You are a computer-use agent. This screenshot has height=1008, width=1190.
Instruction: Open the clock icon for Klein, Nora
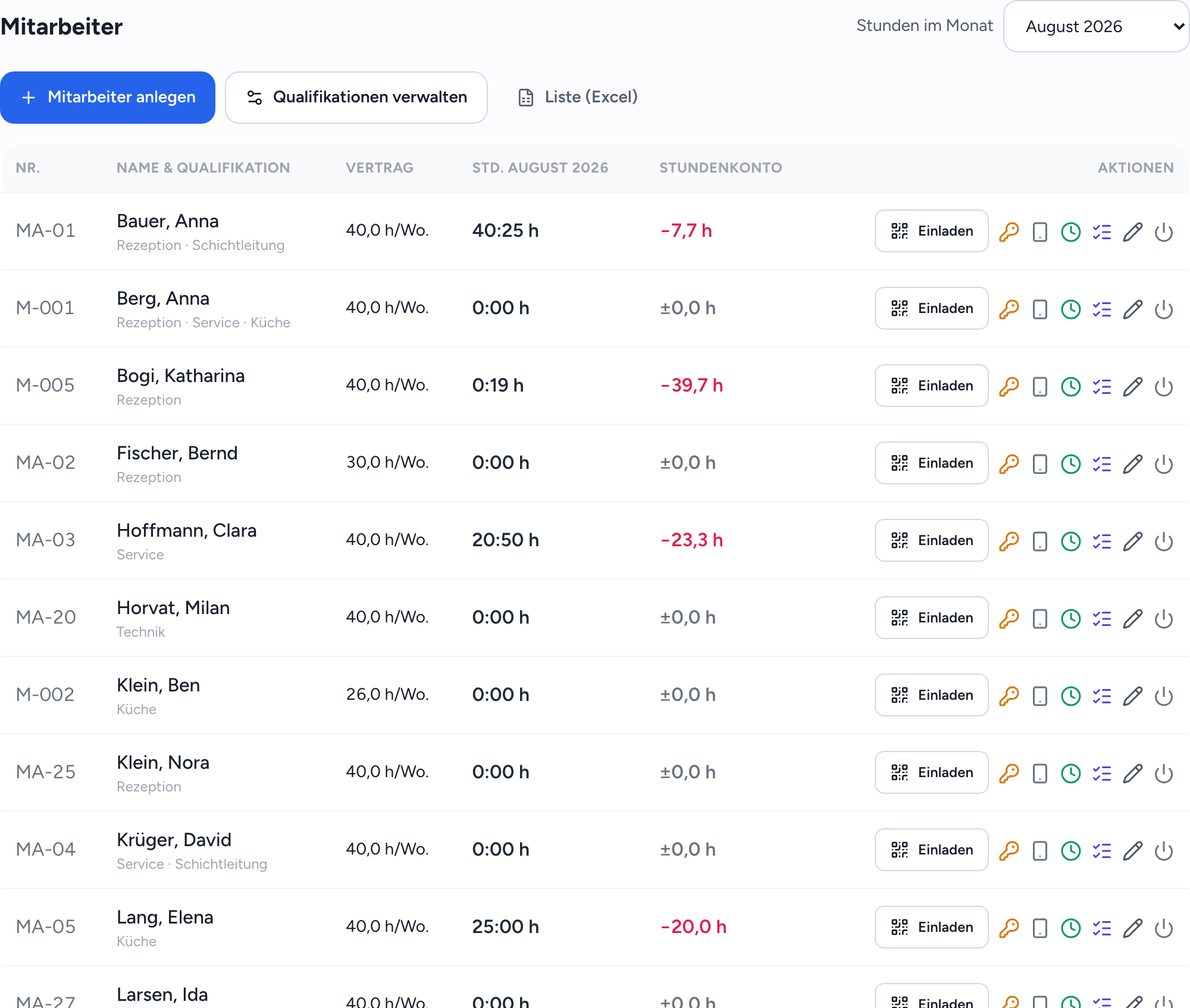click(x=1070, y=773)
